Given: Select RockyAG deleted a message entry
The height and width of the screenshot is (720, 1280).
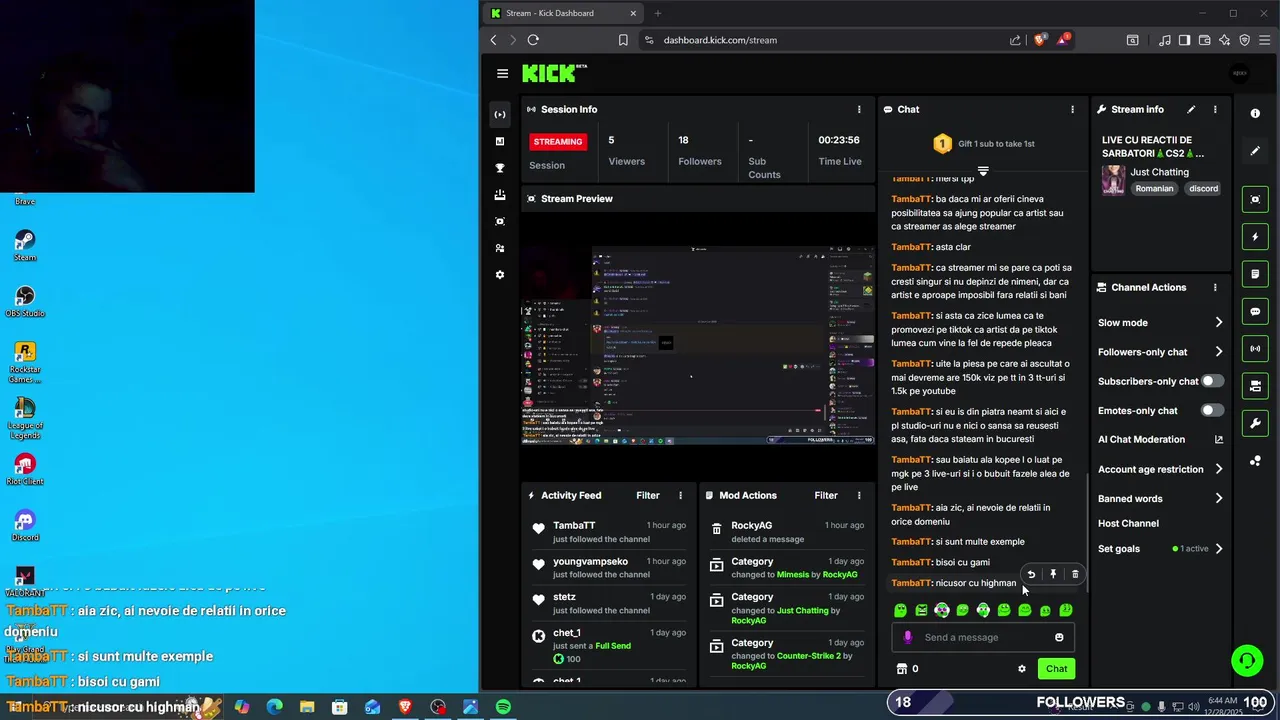Looking at the screenshot, I should click(x=786, y=531).
